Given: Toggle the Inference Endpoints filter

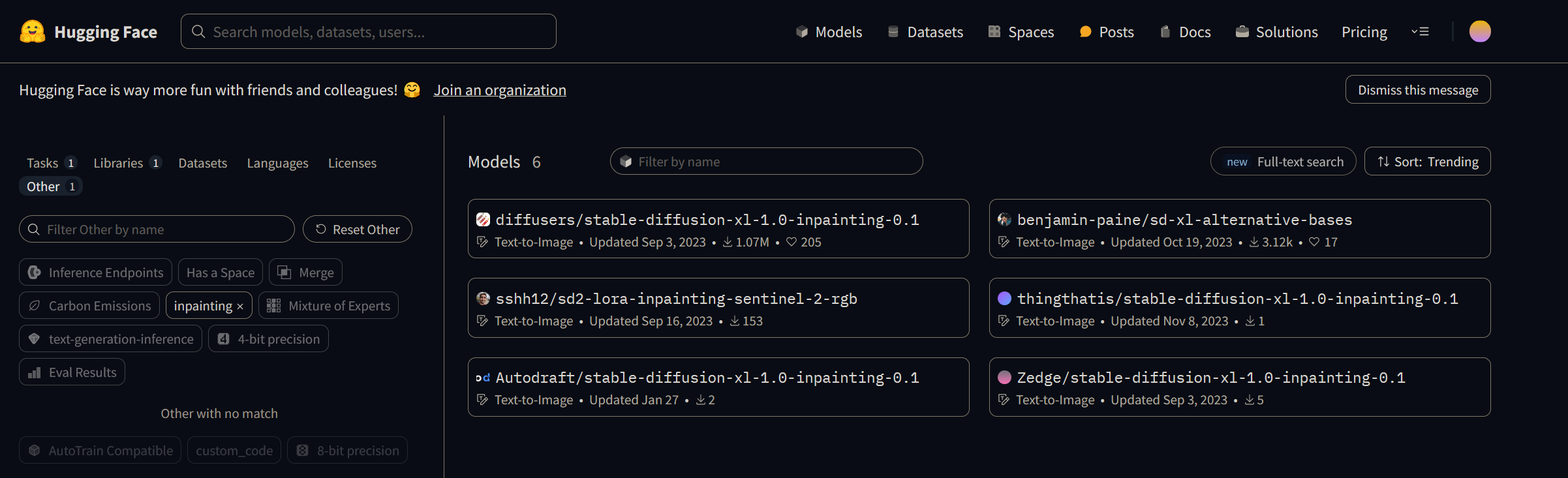Looking at the screenshot, I should pyautogui.click(x=95, y=272).
